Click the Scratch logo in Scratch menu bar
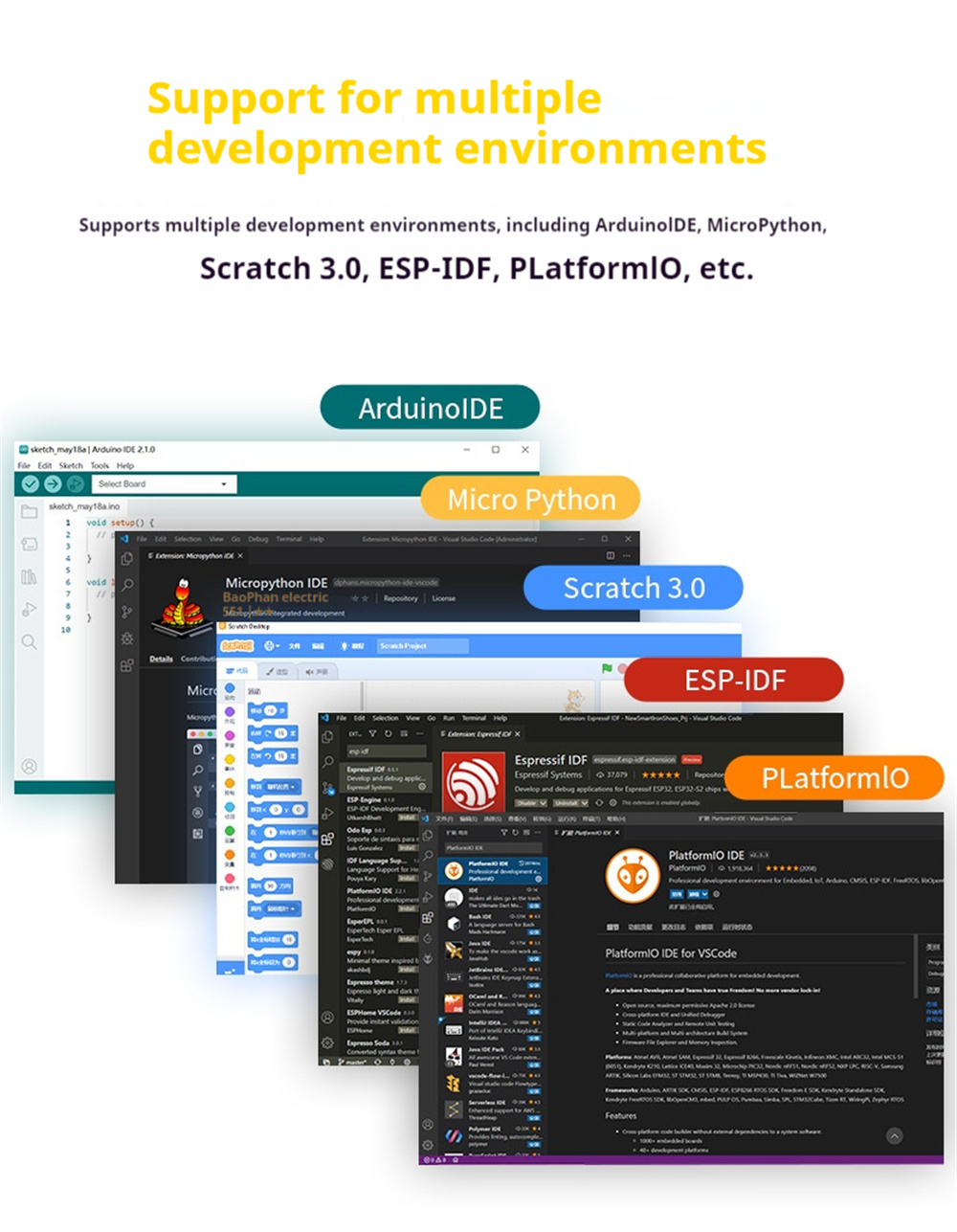Image resolution: width=957 pixels, height=1232 pixels. [237, 646]
